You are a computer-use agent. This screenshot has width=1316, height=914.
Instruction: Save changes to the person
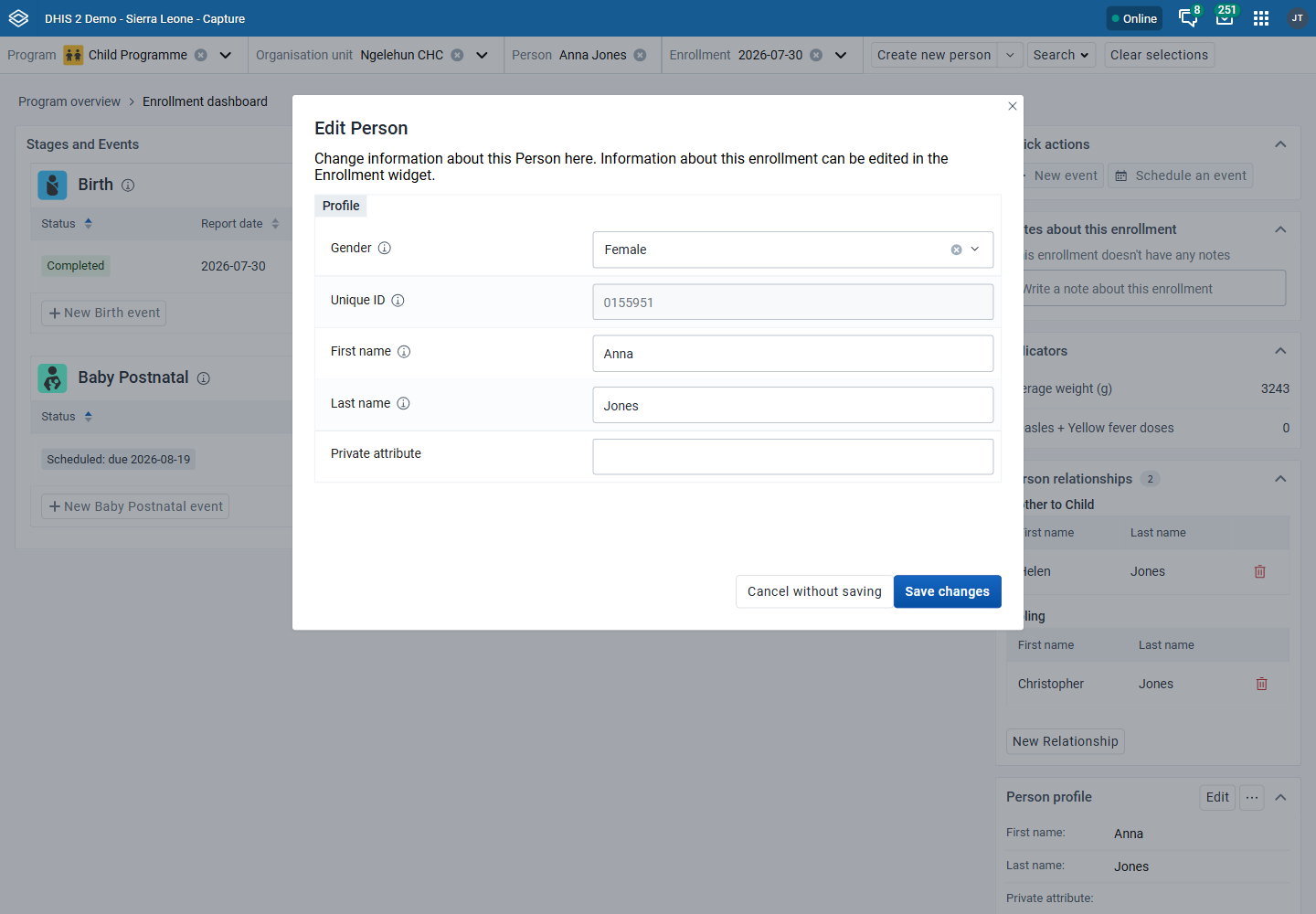pyautogui.click(x=947, y=591)
